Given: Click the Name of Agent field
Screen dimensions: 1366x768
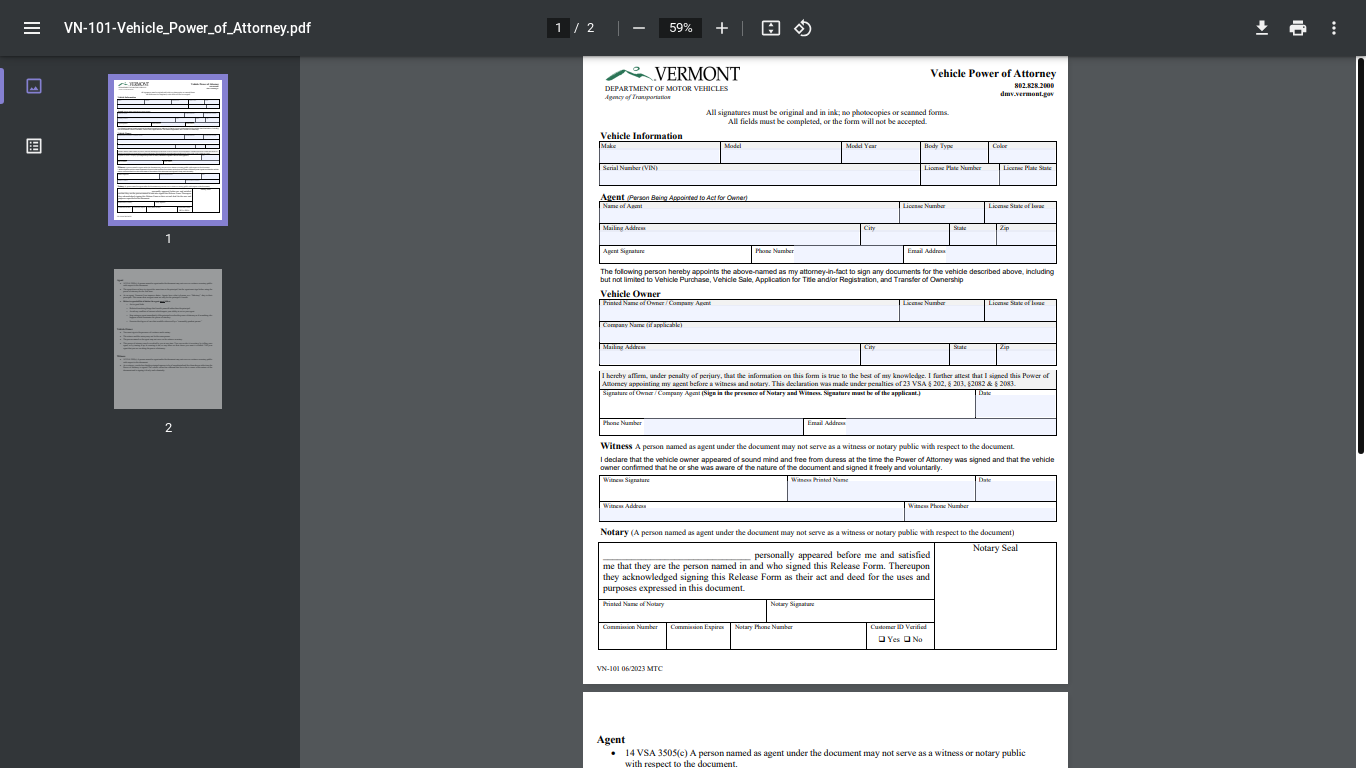Looking at the screenshot, I should pyautogui.click(x=749, y=213).
